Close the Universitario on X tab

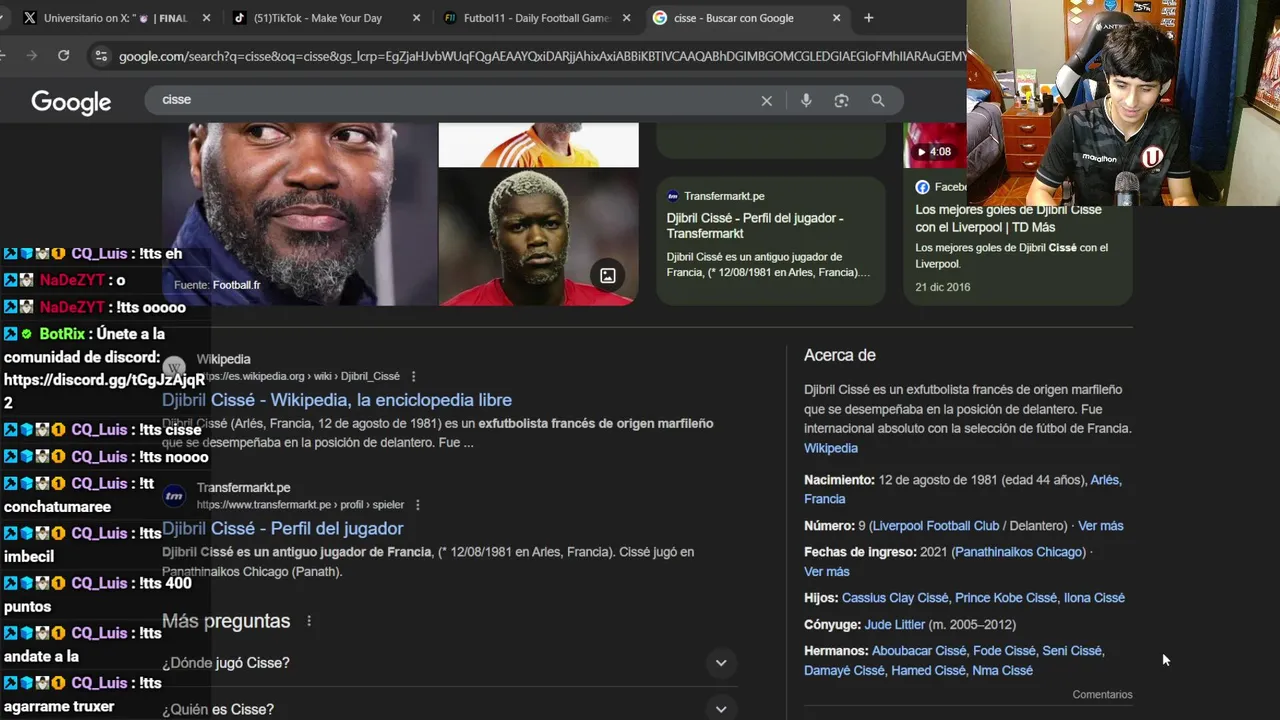pyautogui.click(x=207, y=18)
